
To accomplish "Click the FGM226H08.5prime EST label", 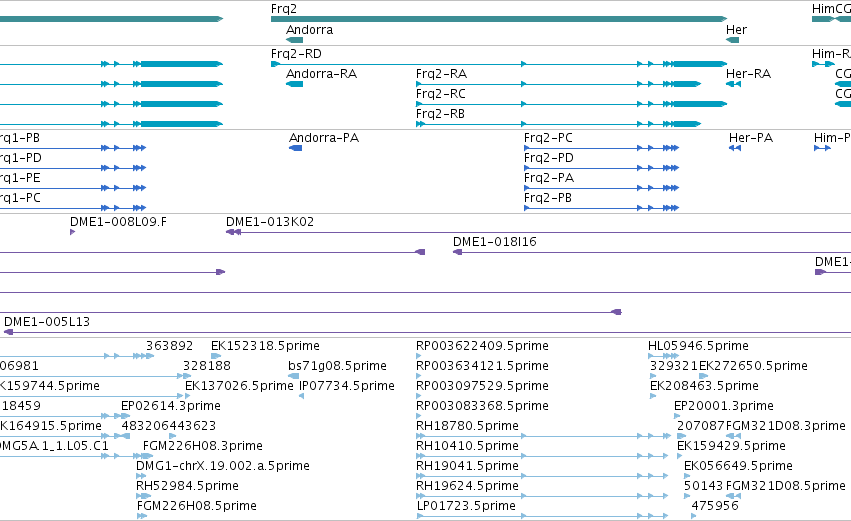I will pos(196,506).
